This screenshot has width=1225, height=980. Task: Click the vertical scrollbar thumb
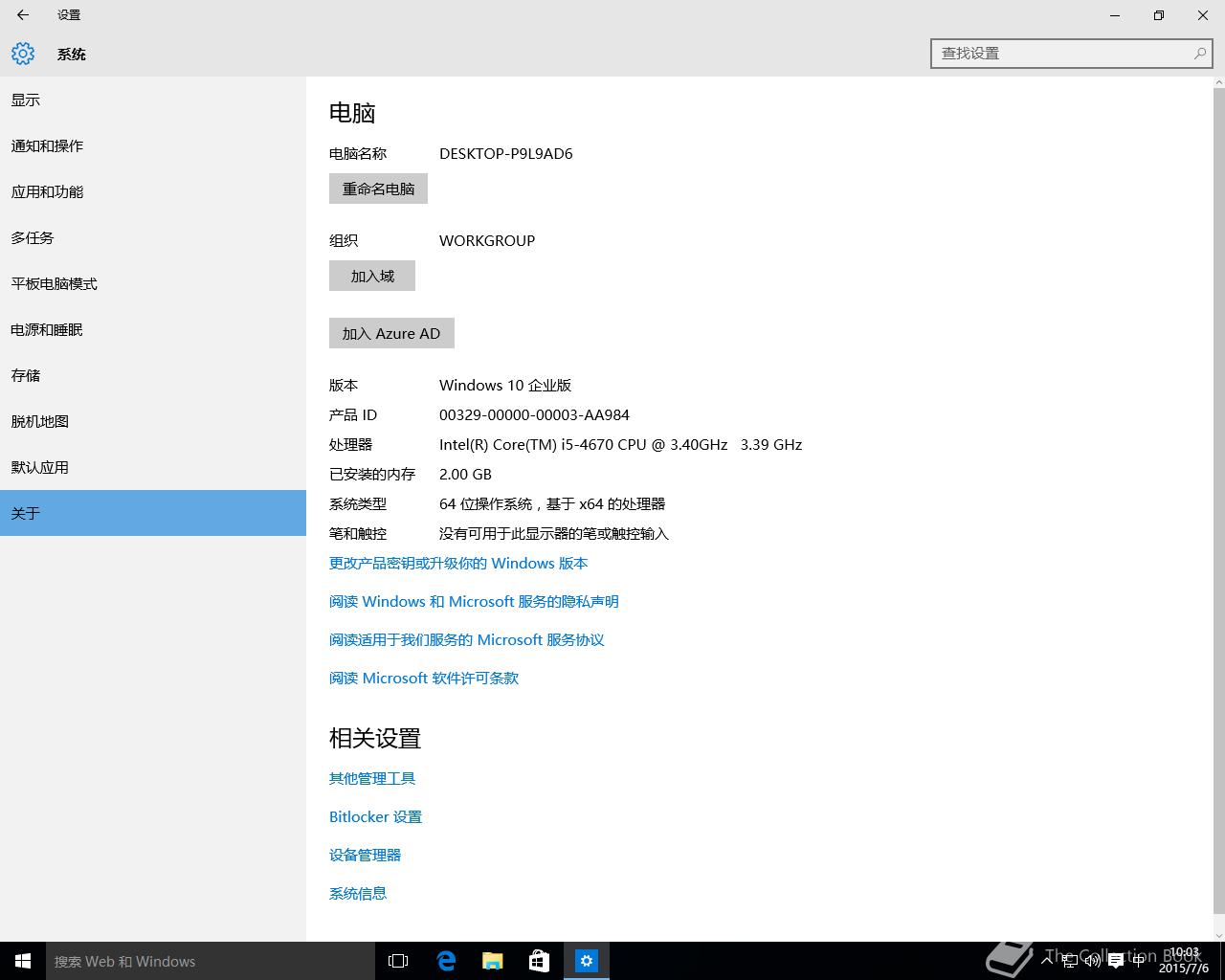click(x=1219, y=500)
